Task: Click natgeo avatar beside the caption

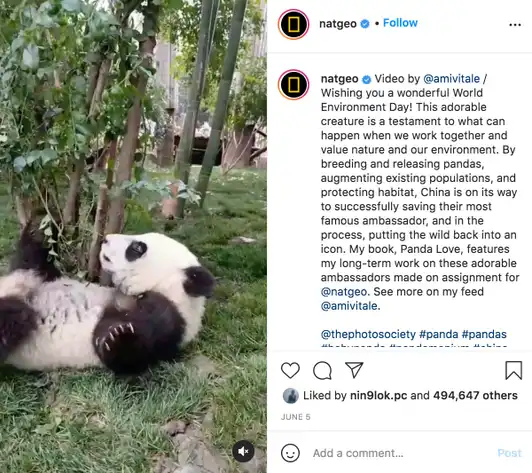Action: 293,84
